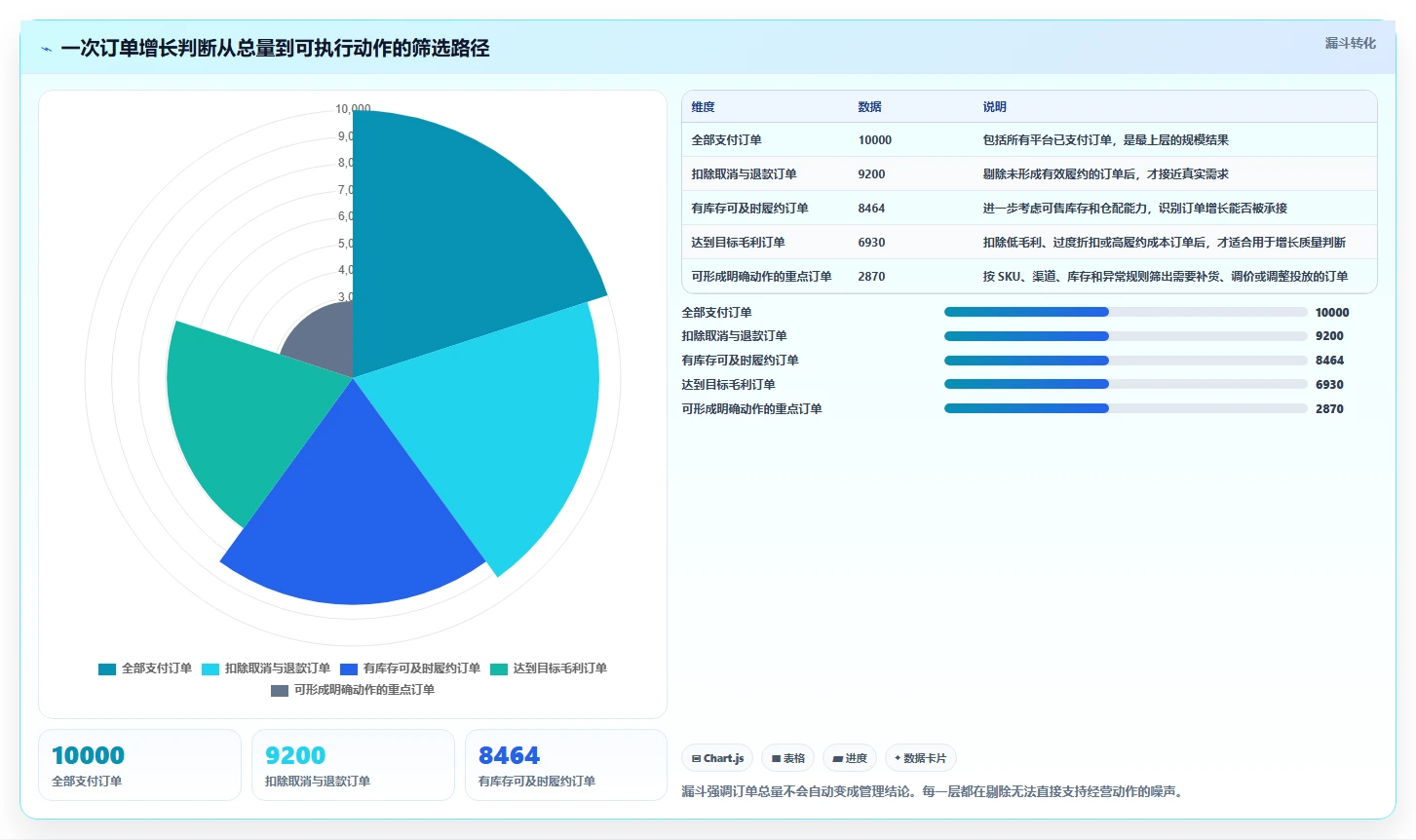Click the 进度 tag chip
This screenshot has width=1416, height=840.
[x=850, y=758]
